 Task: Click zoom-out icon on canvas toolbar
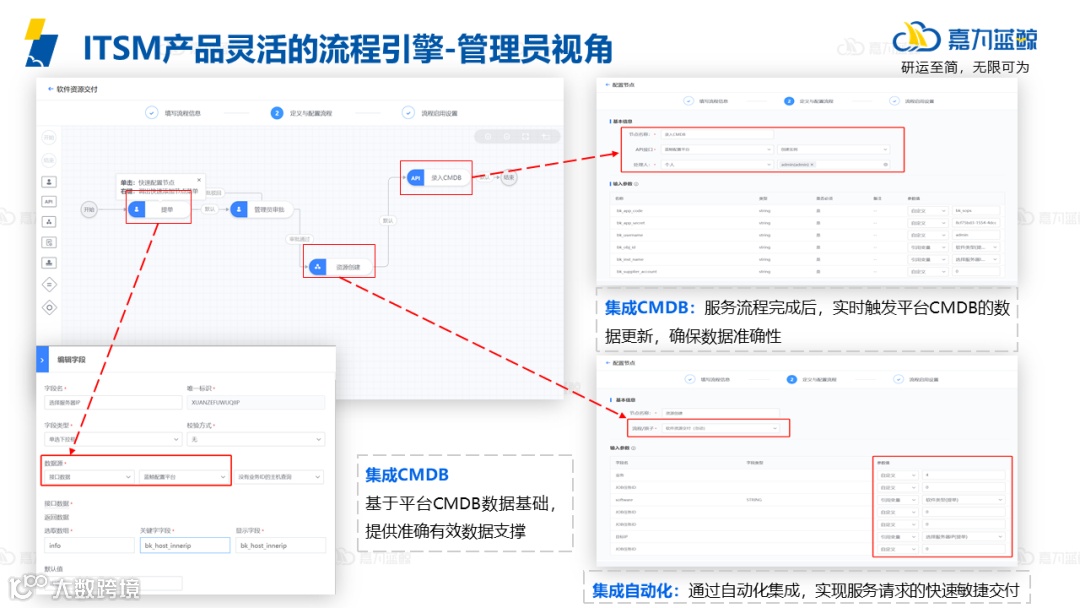pyautogui.click(x=508, y=136)
